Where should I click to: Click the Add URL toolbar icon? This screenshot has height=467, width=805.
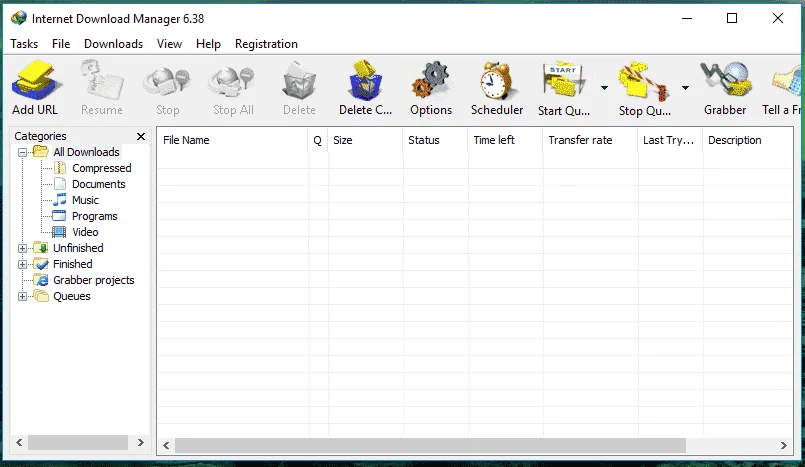tap(36, 81)
